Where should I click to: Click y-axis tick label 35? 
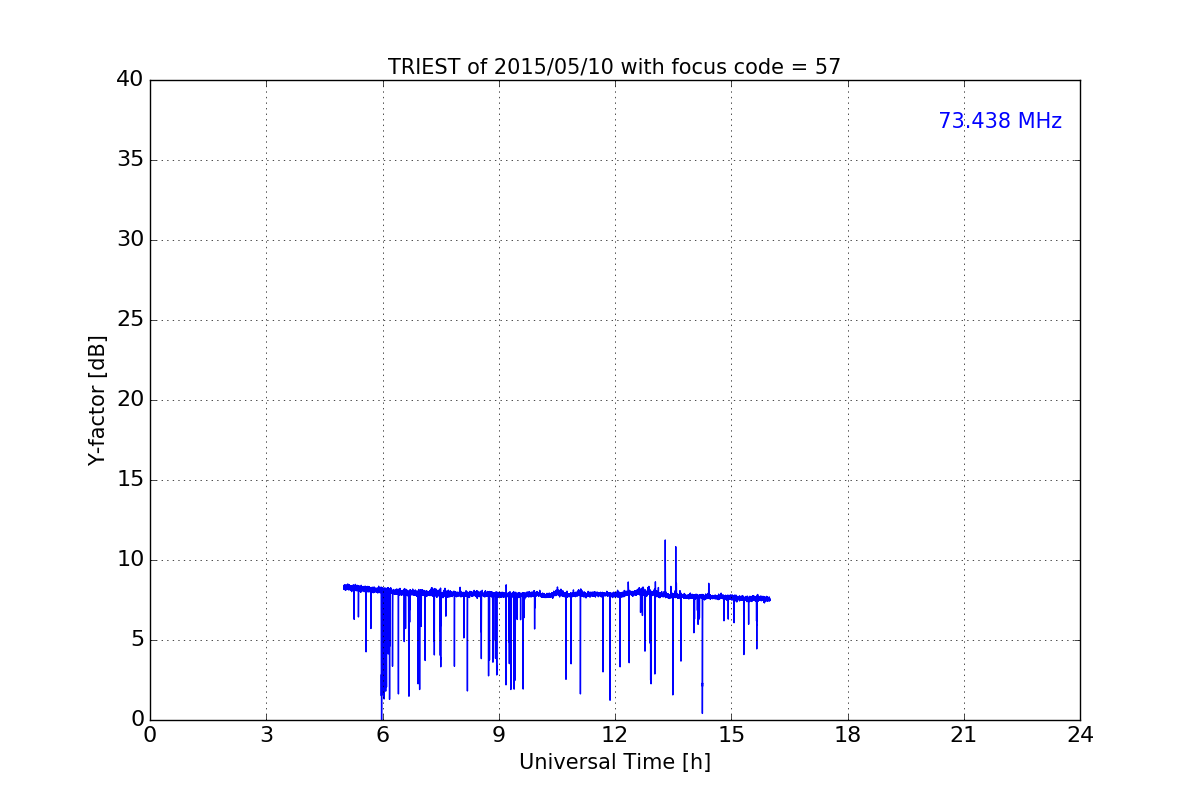pos(130,160)
